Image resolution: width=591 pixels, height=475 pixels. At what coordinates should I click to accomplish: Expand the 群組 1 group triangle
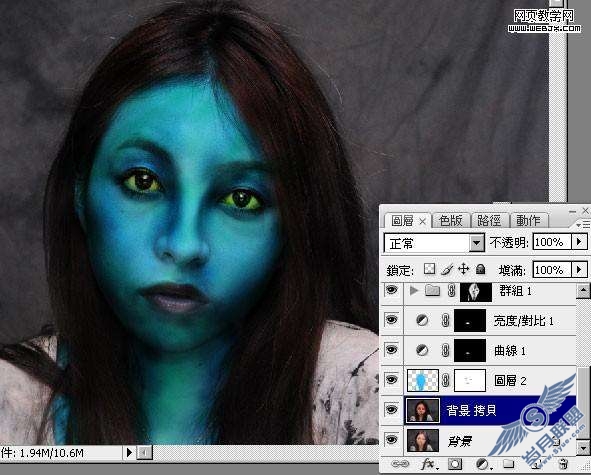coord(414,290)
